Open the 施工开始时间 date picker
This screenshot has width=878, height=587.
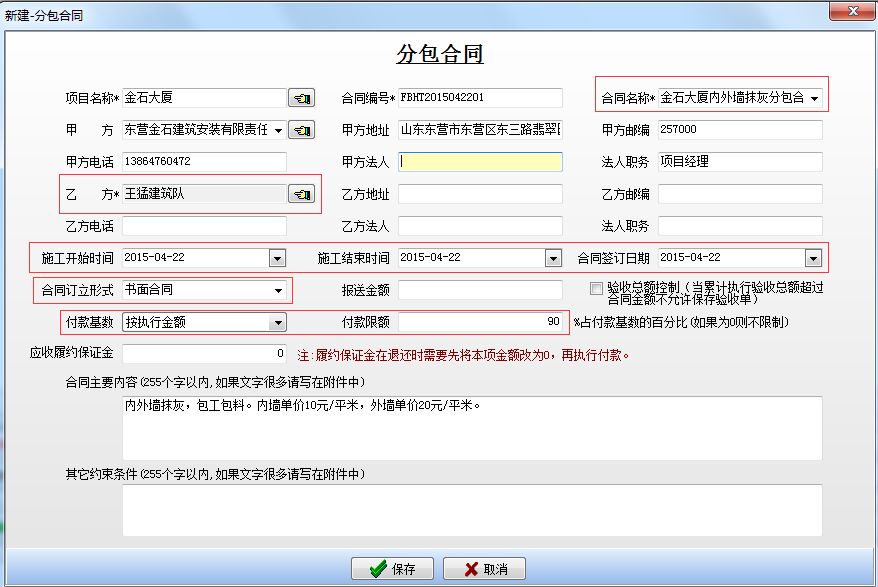[277, 258]
